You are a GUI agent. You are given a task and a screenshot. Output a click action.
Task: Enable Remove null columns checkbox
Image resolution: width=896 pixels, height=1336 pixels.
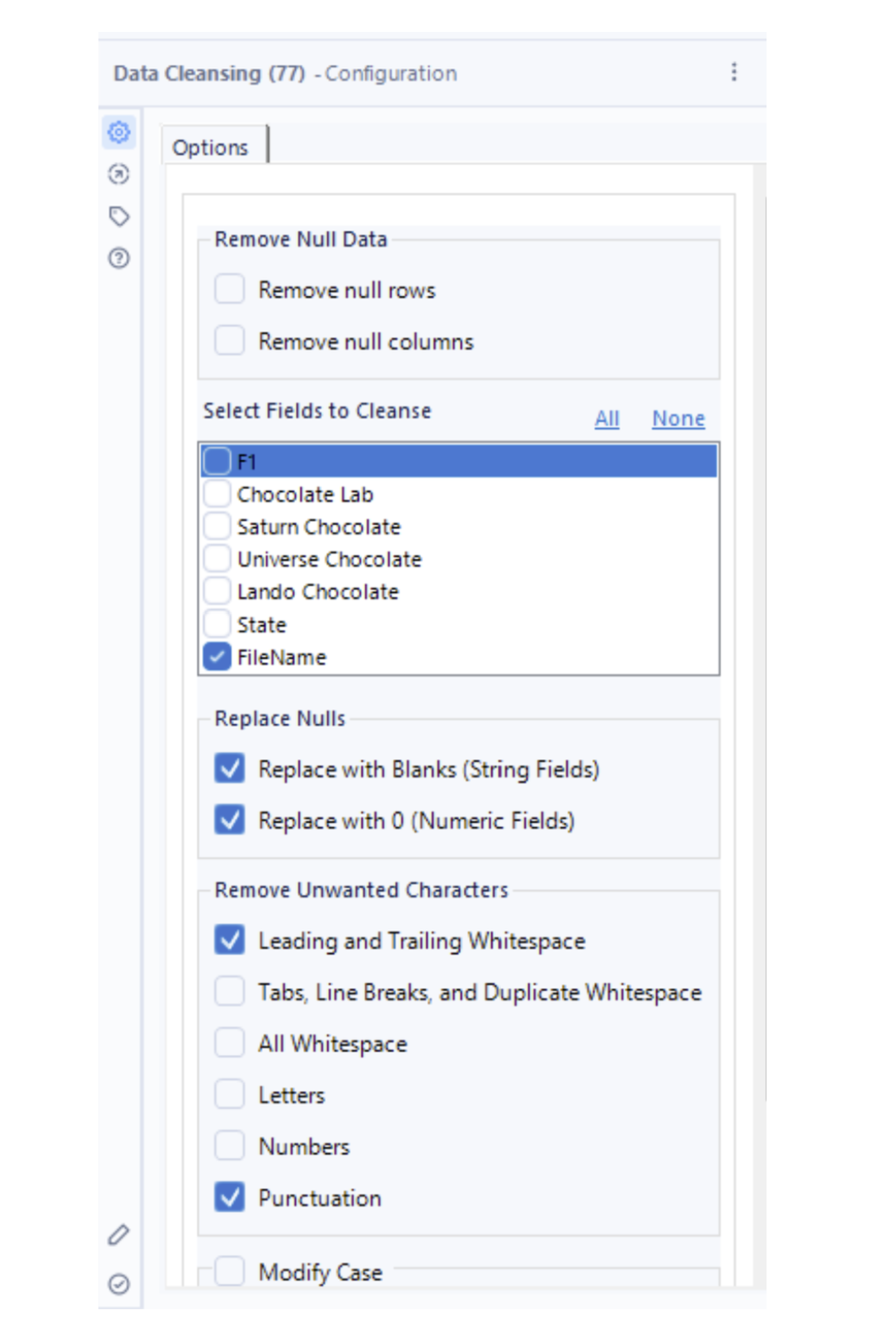230,340
